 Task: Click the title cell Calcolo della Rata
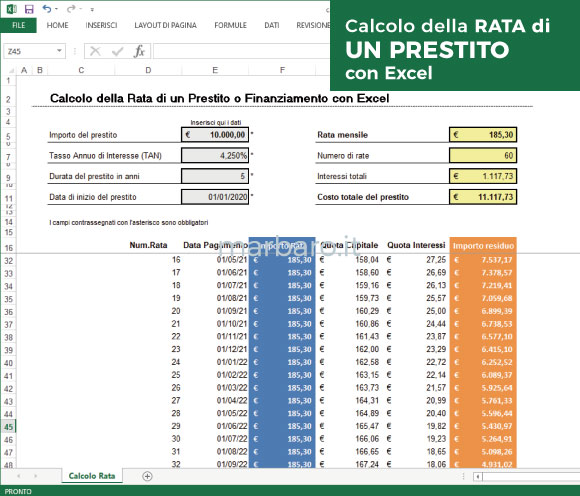219,98
